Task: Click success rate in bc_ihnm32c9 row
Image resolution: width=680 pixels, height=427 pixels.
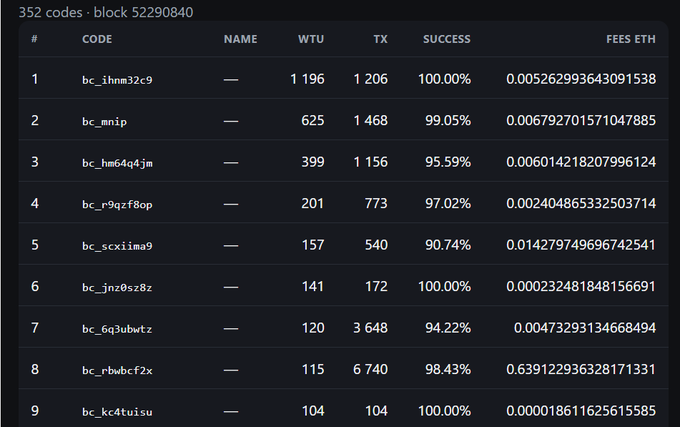Action: coord(445,79)
